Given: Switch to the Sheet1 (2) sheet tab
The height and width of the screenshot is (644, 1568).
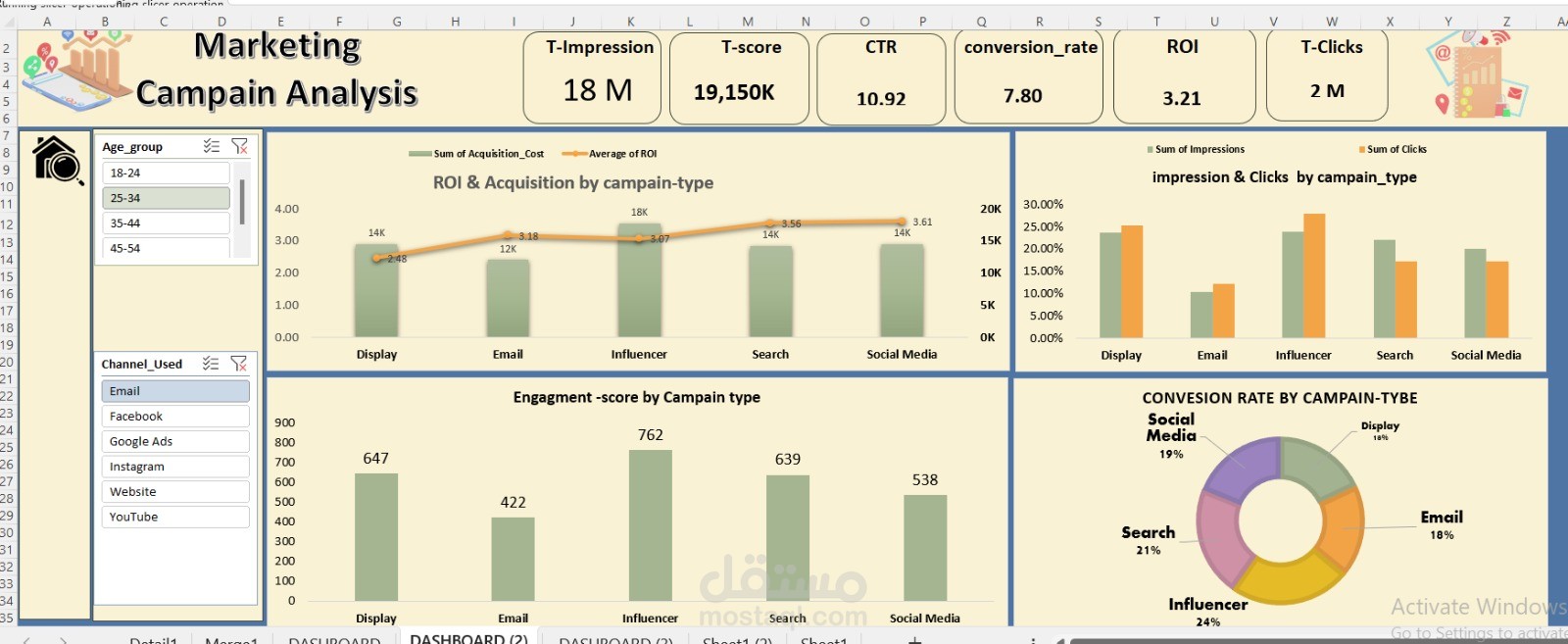Looking at the screenshot, I should pyautogui.click(x=737, y=639).
